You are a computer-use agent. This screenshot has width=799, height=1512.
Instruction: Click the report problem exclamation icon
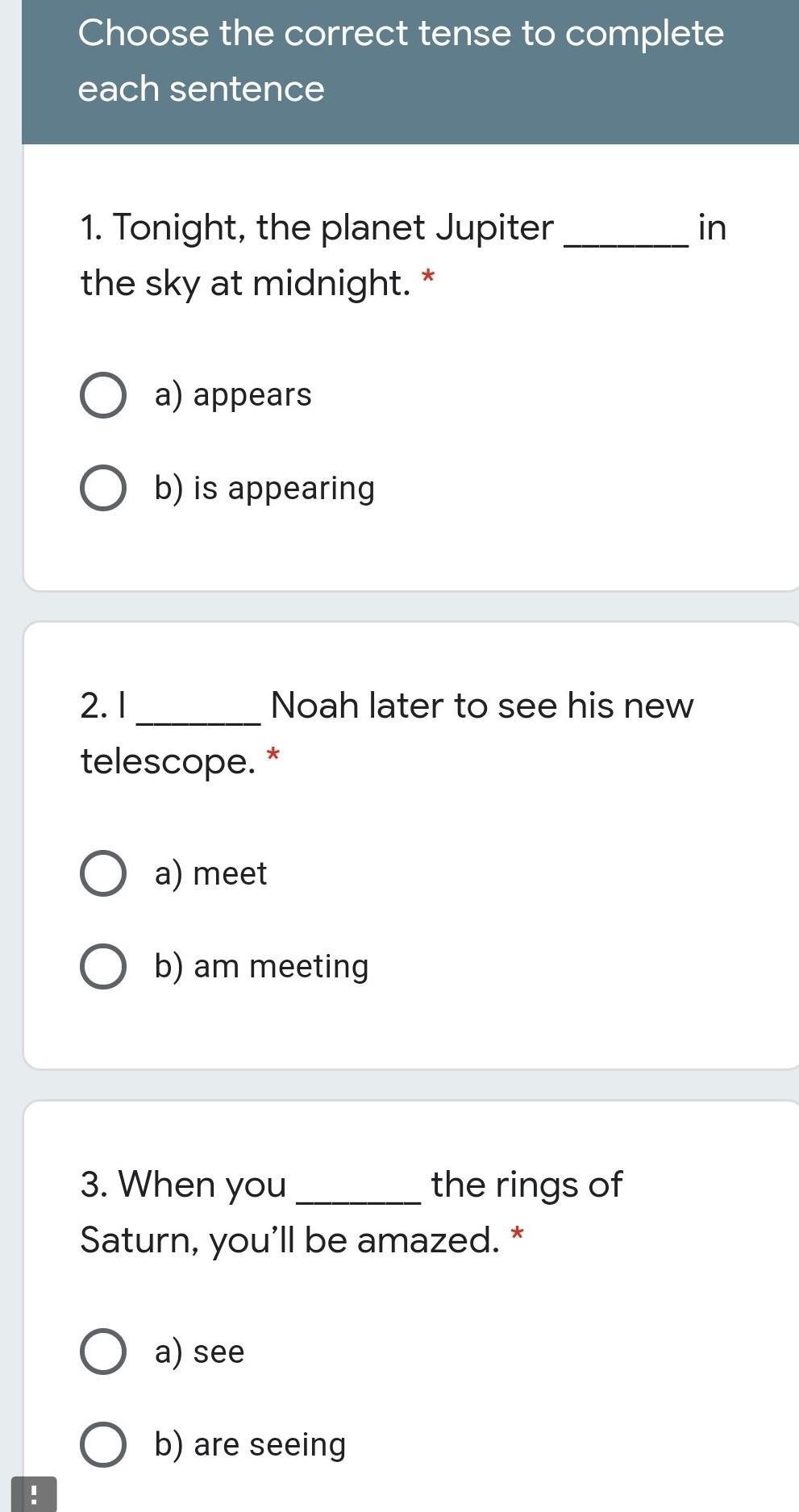pyautogui.click(x=34, y=1494)
